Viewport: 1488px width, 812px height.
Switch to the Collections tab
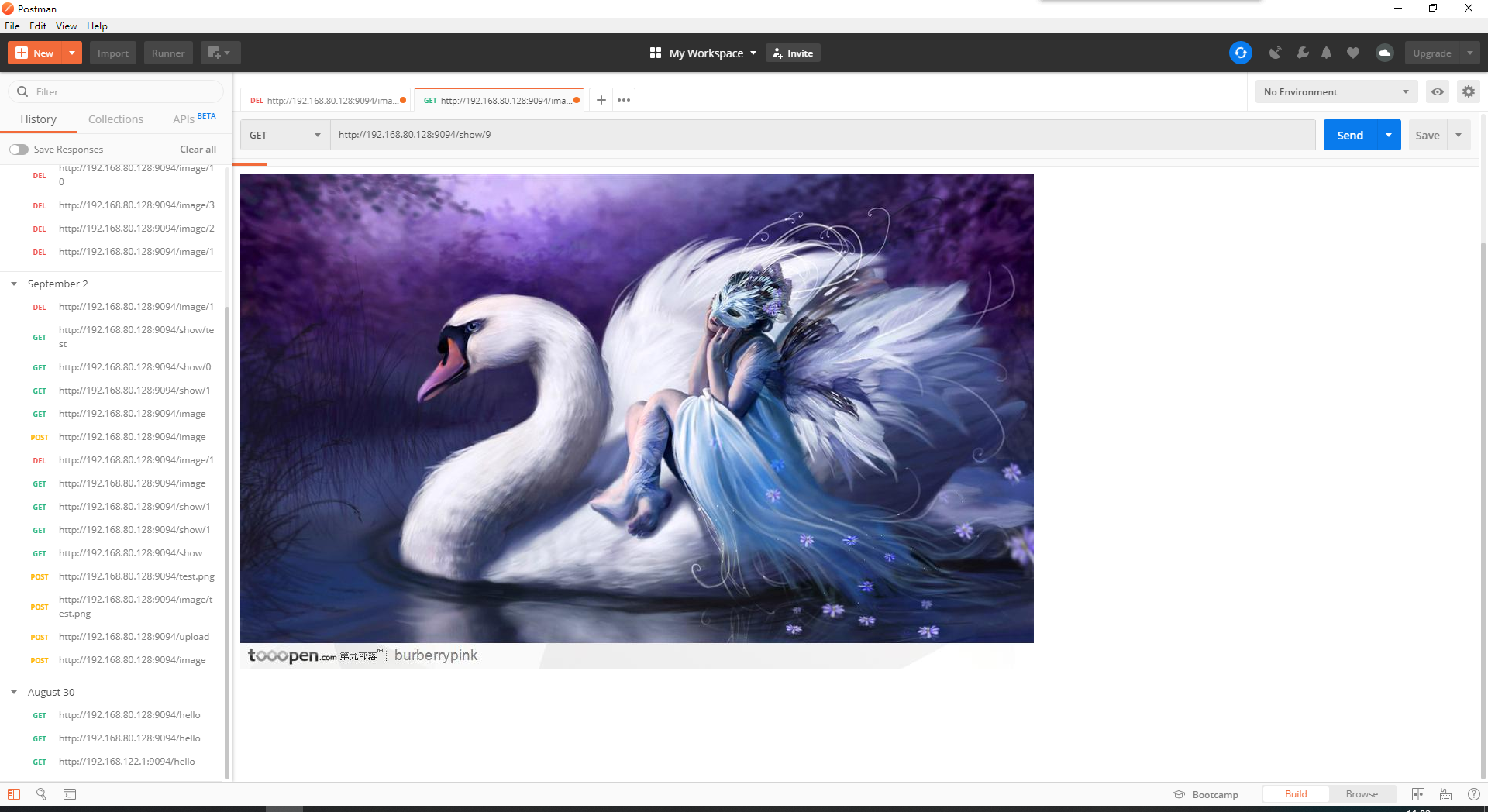115,119
